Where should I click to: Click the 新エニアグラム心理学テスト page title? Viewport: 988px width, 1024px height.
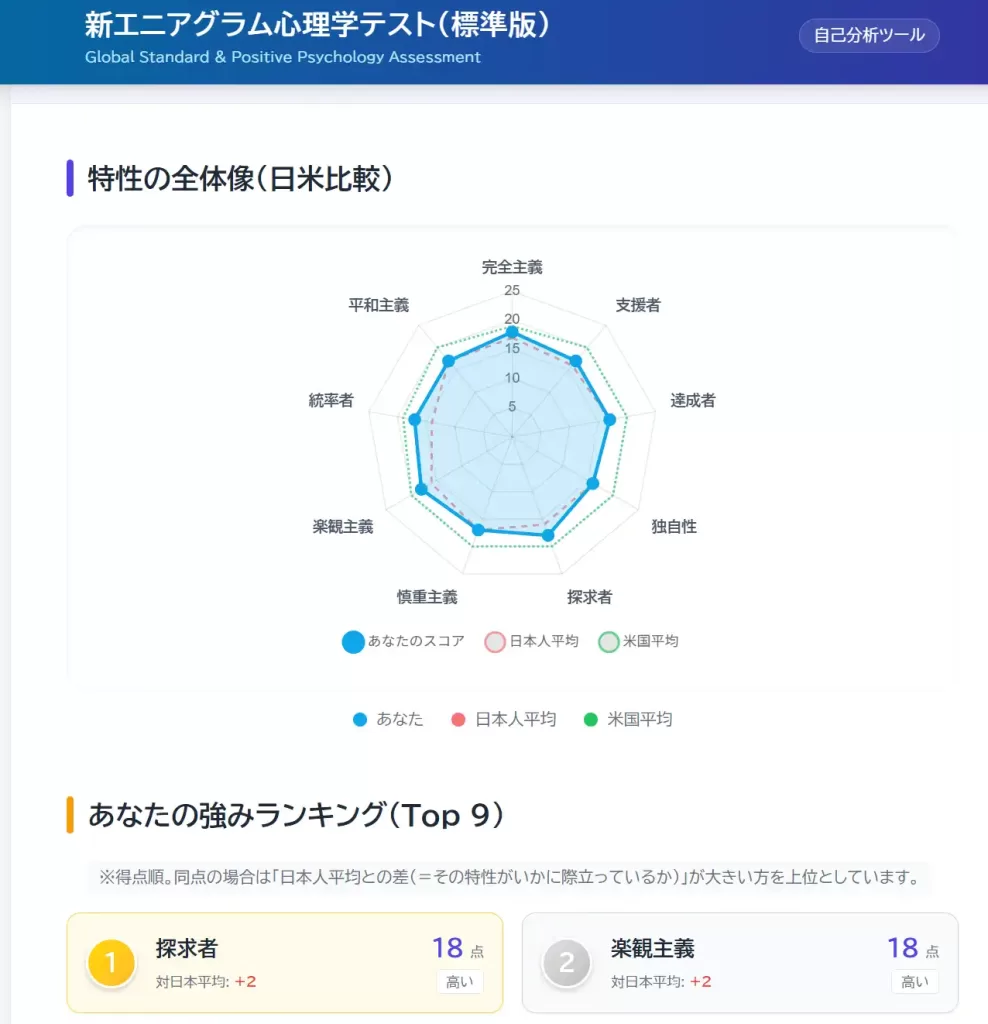click(x=318, y=25)
